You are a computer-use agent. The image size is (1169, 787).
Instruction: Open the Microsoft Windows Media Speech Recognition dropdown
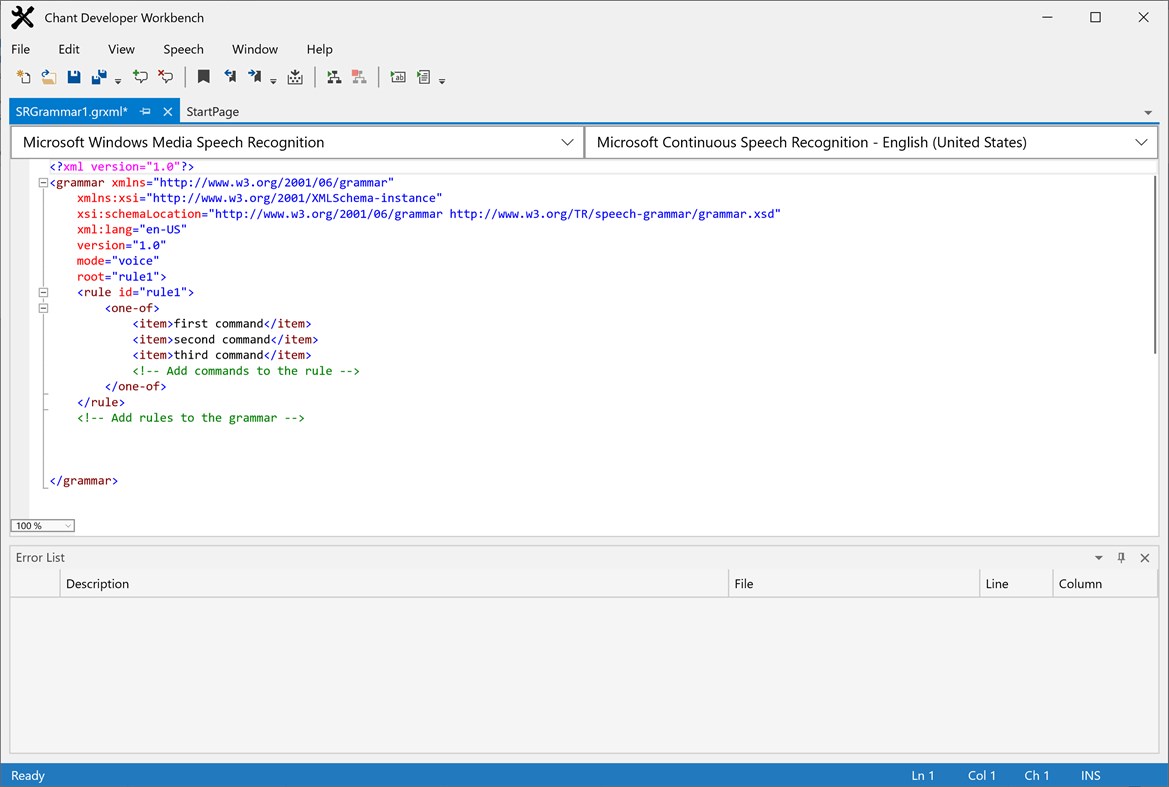pyautogui.click(x=568, y=142)
